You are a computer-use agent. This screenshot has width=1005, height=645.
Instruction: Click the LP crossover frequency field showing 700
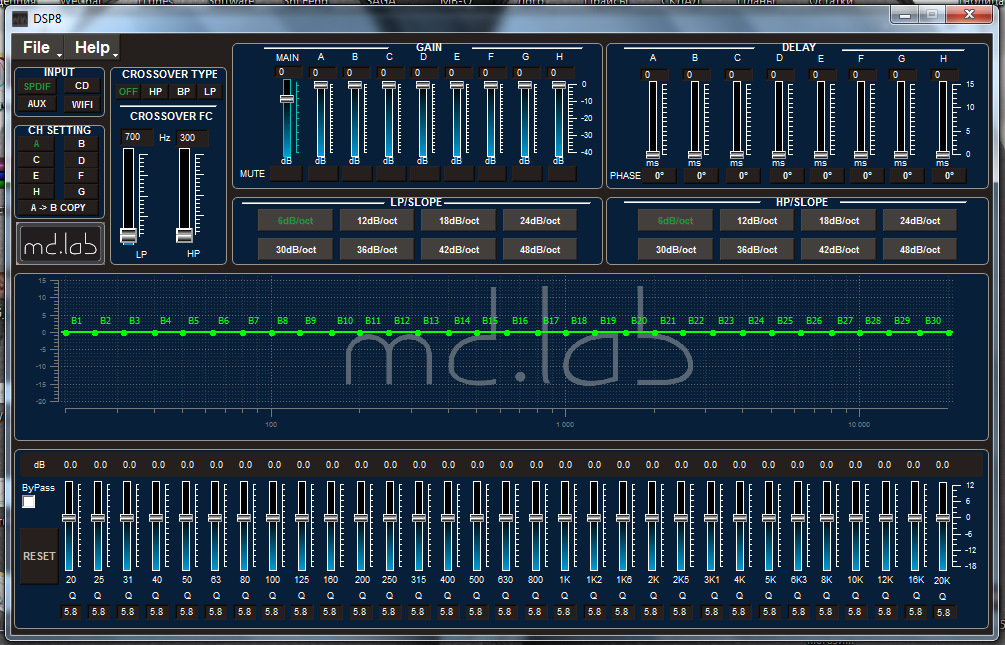pyautogui.click(x=137, y=137)
